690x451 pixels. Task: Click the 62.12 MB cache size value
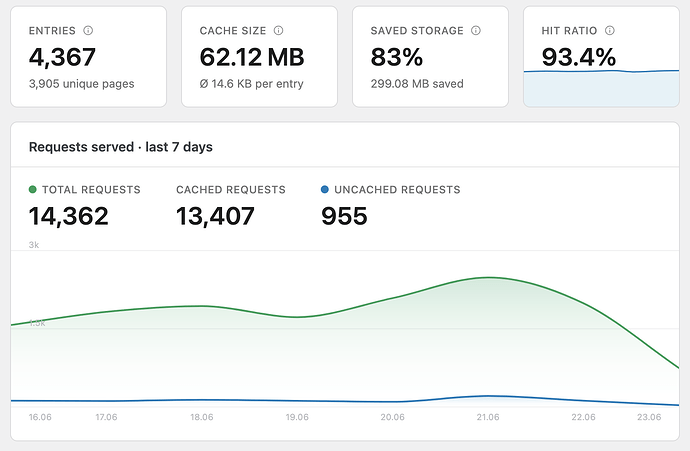[x=252, y=57]
